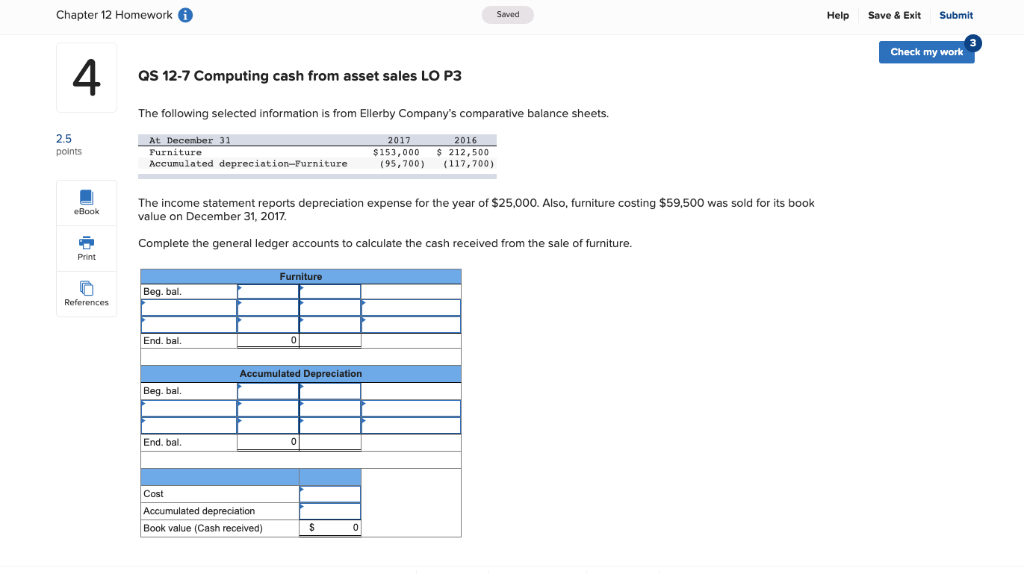Open Furniture second row right label dropdown

(411, 308)
